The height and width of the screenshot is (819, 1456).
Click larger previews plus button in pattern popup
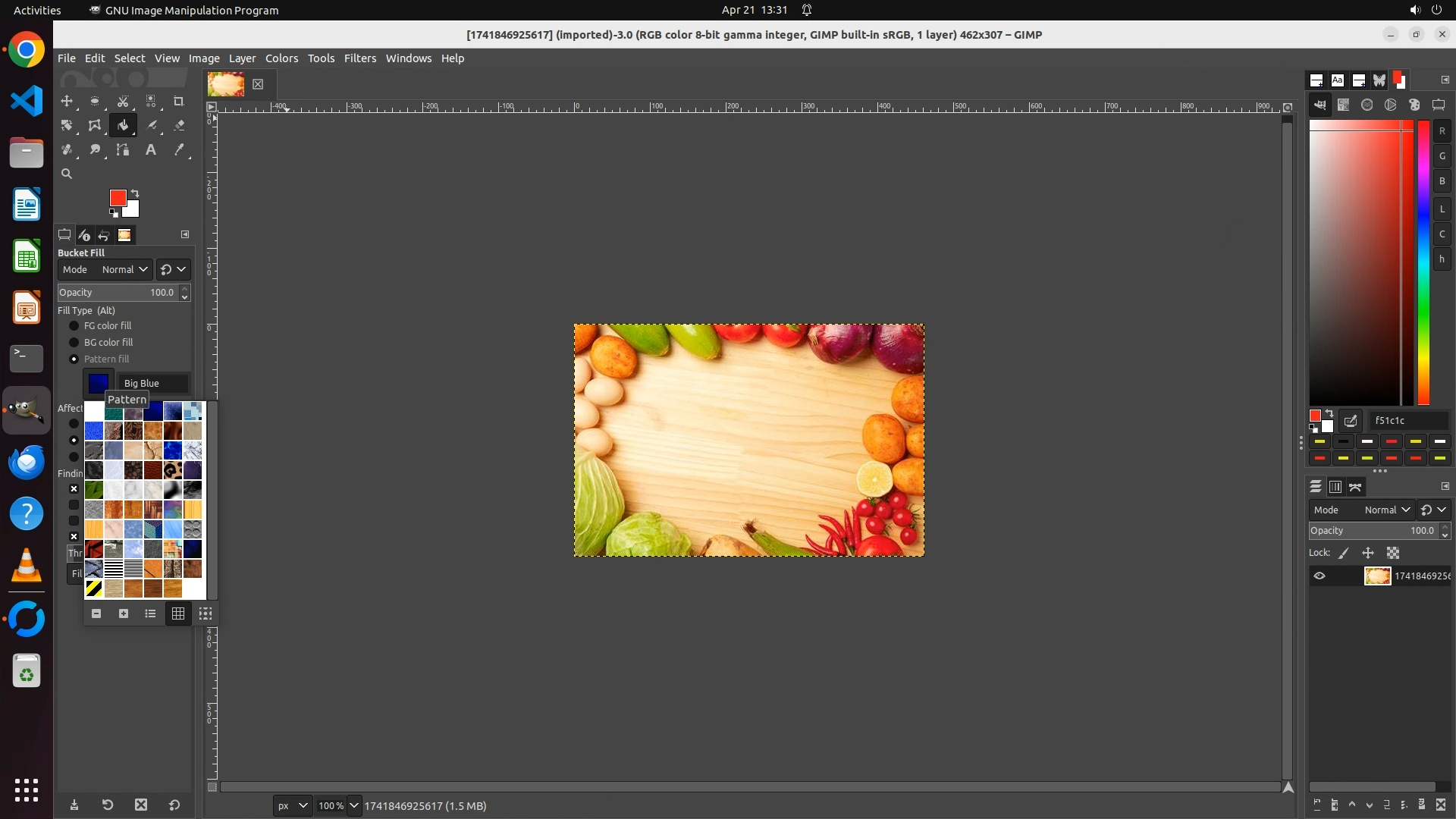pyautogui.click(x=124, y=613)
